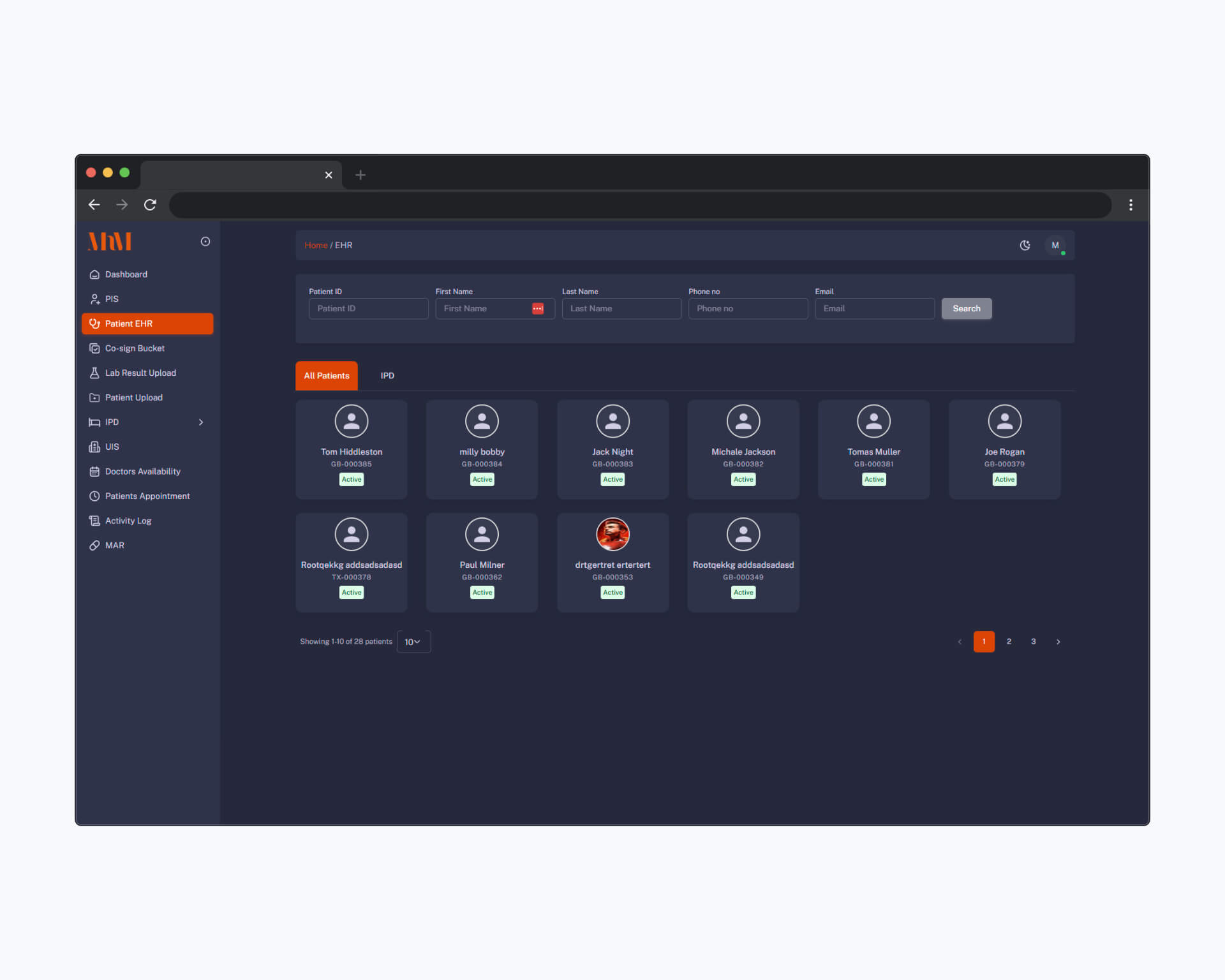Open the 10 per page dropdown
This screenshot has width=1225, height=980.
(413, 642)
